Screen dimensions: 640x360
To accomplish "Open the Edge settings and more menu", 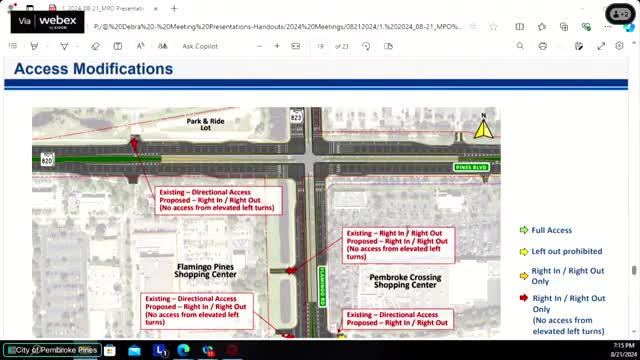I will click(x=608, y=27).
